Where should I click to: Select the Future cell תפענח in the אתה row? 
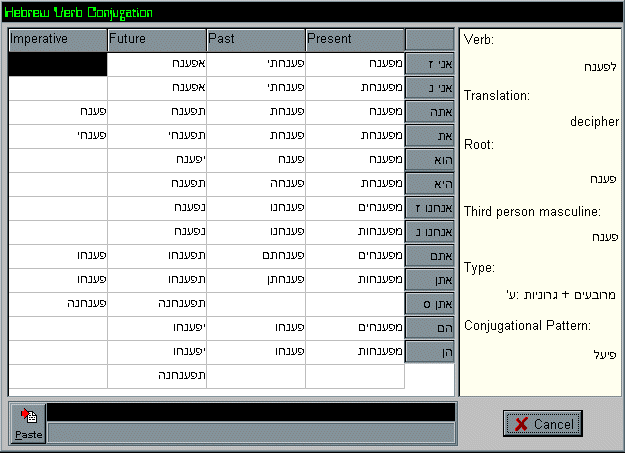[x=157, y=112]
